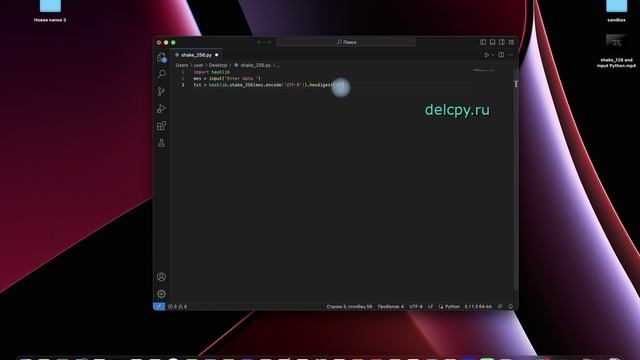Open the Manage gear icon

[162, 293]
